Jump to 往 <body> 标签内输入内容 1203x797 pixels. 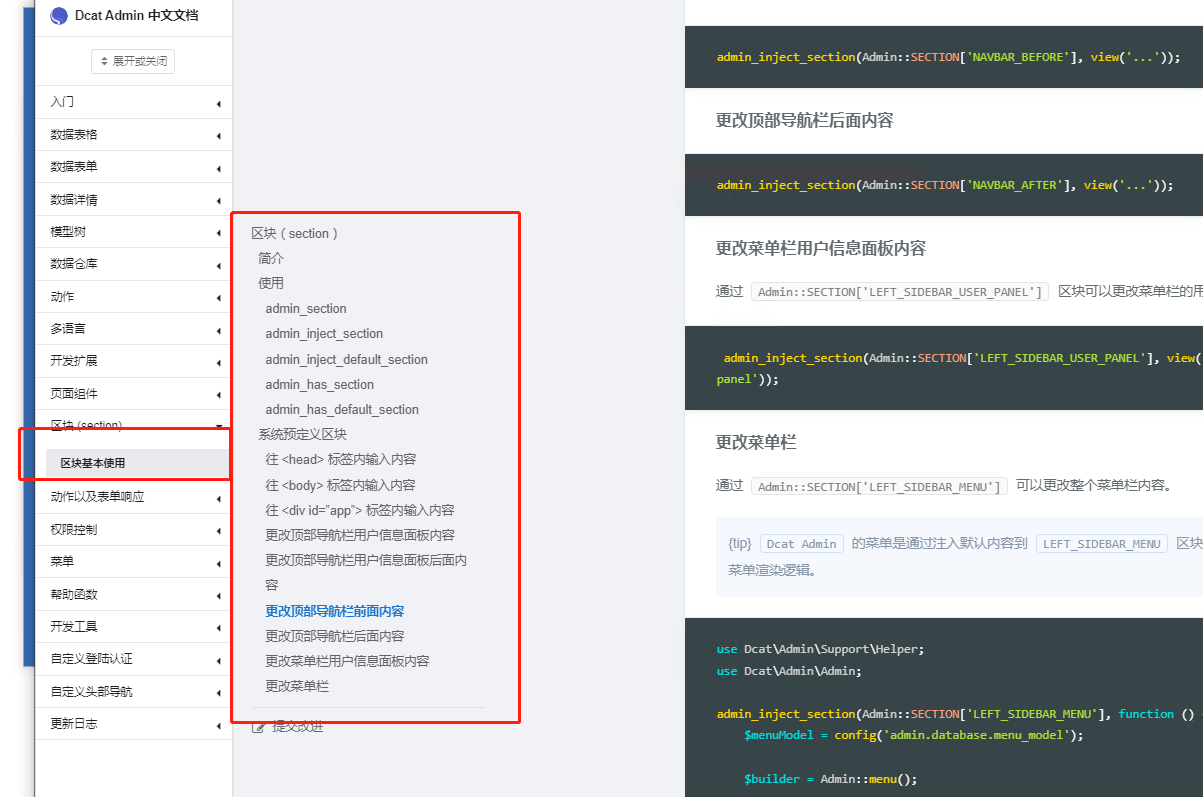pos(340,485)
